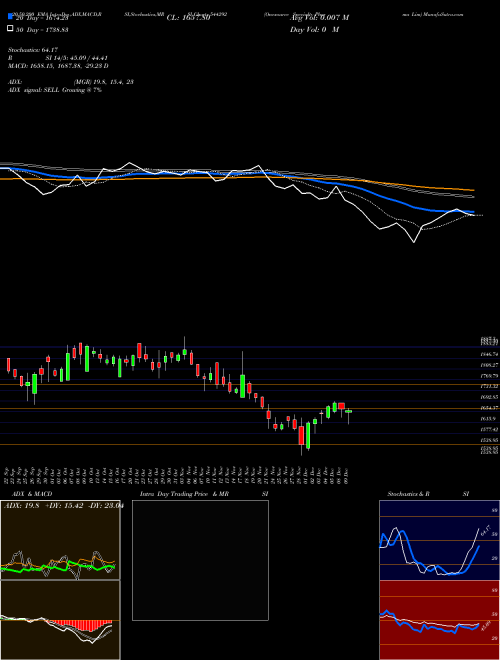This screenshot has width=500, height=660.
Task: Open the MACD histogram chart with red bars
Action: coord(60,620)
